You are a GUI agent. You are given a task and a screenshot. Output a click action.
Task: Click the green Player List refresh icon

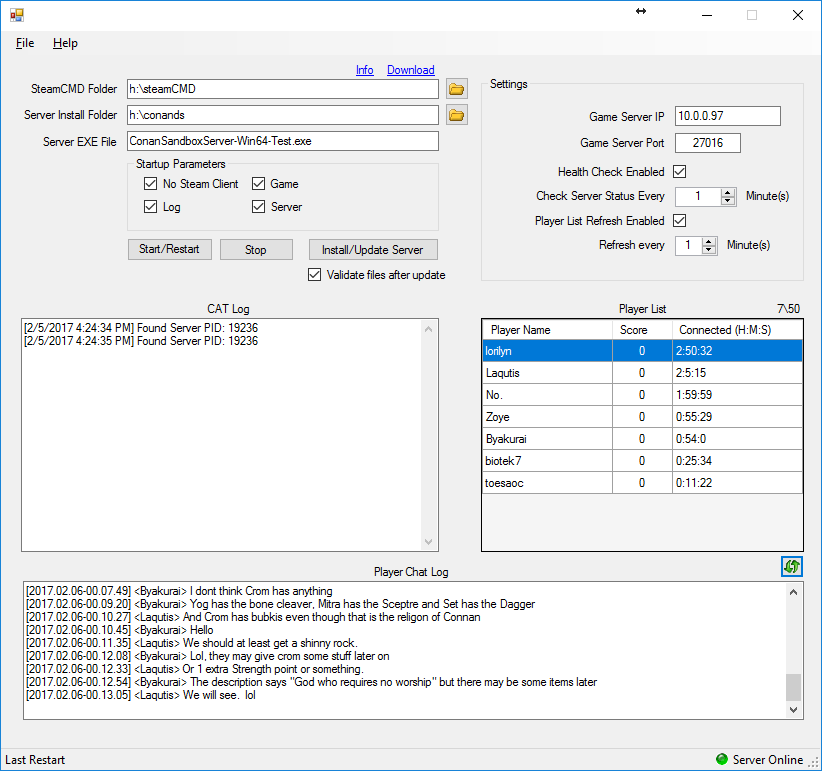click(x=791, y=566)
